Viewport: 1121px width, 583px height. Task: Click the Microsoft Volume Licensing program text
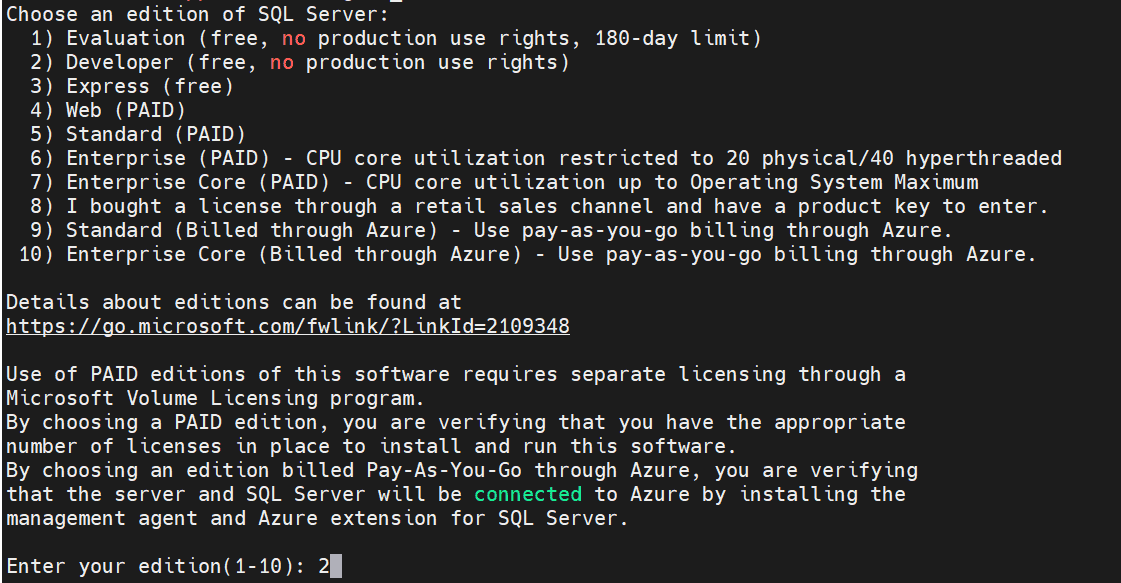[215, 398]
